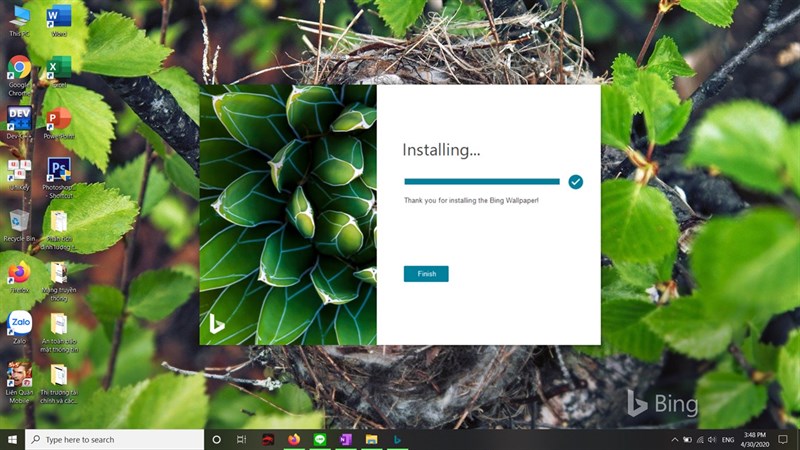The width and height of the screenshot is (800, 450).
Task: Open This PC desktop icon
Action: [x=19, y=21]
